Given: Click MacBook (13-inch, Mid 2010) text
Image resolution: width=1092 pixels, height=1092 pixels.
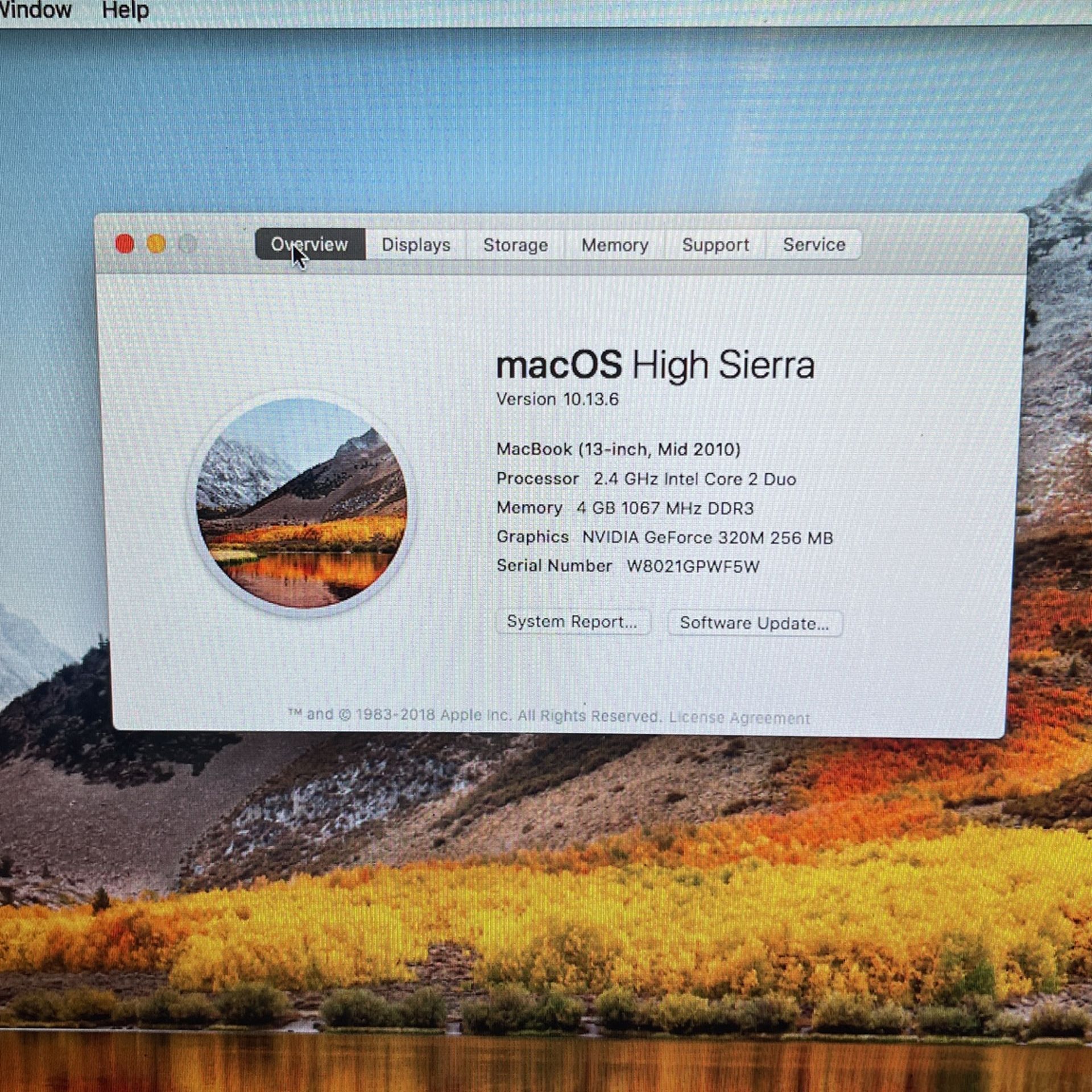Looking at the screenshot, I should (618, 449).
